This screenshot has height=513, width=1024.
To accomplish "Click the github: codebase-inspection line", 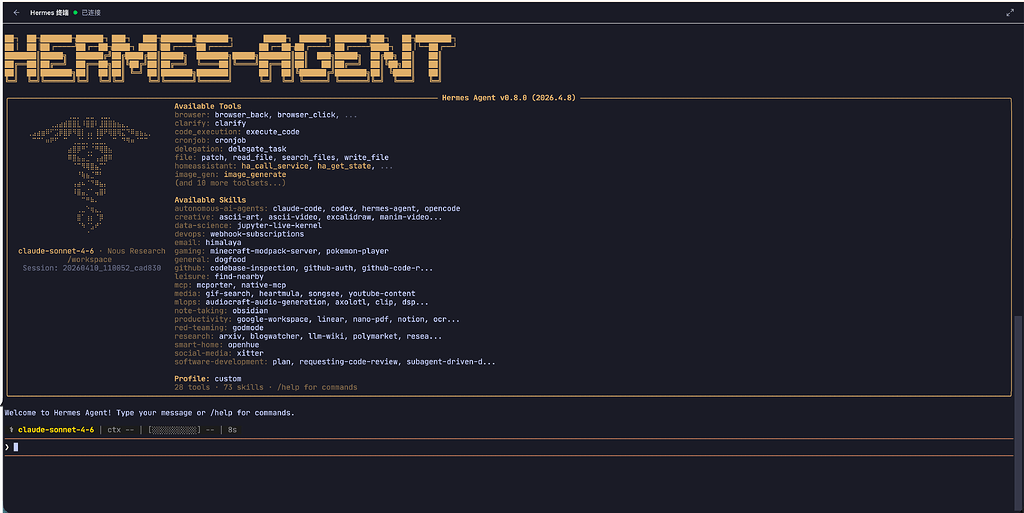I will (x=304, y=268).
